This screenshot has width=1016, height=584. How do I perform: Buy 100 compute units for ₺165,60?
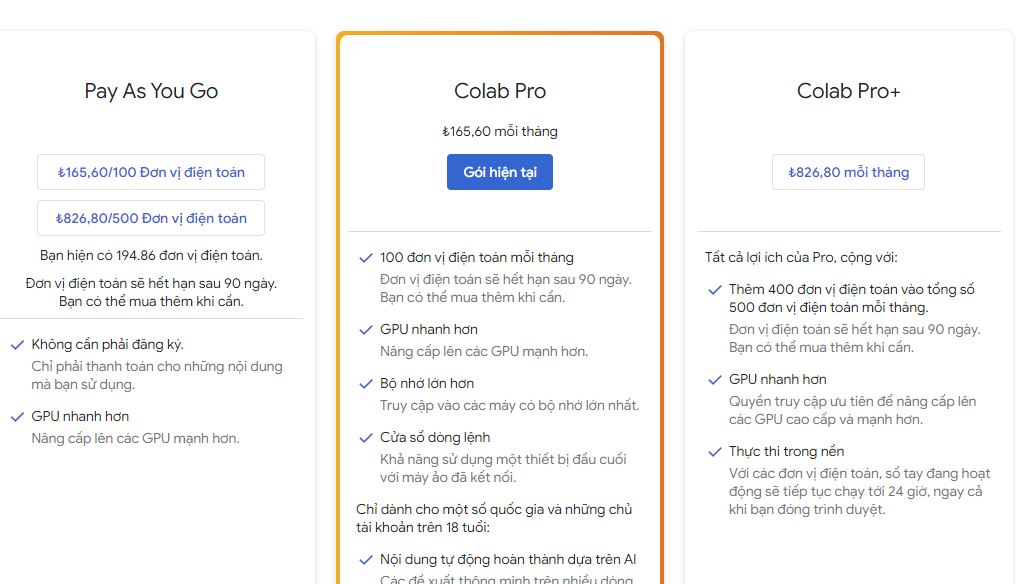tap(151, 172)
